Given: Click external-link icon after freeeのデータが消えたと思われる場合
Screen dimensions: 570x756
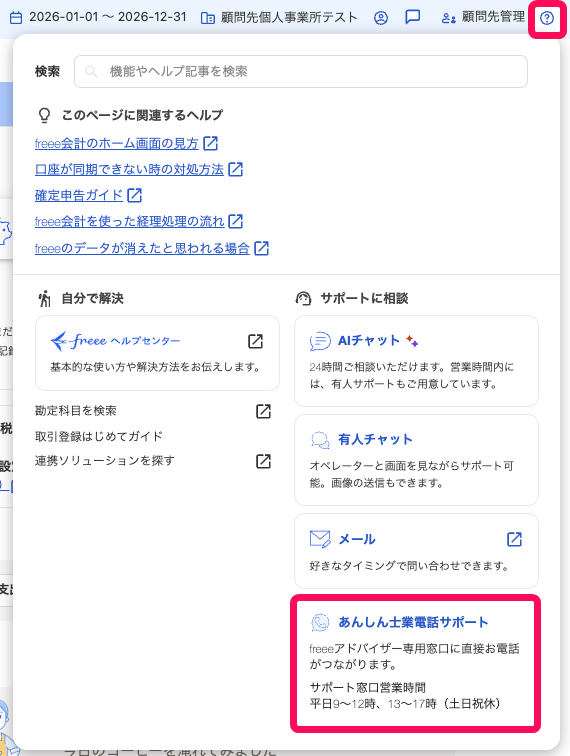Looking at the screenshot, I should point(261,248).
